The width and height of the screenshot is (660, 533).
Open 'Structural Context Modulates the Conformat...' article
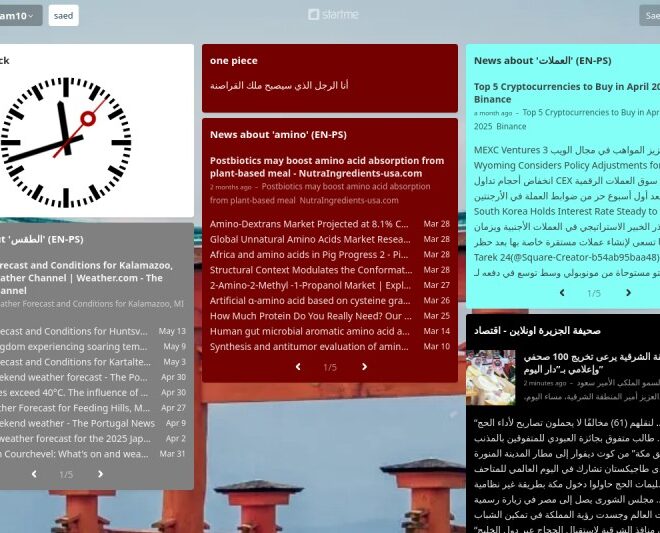tap(311, 270)
